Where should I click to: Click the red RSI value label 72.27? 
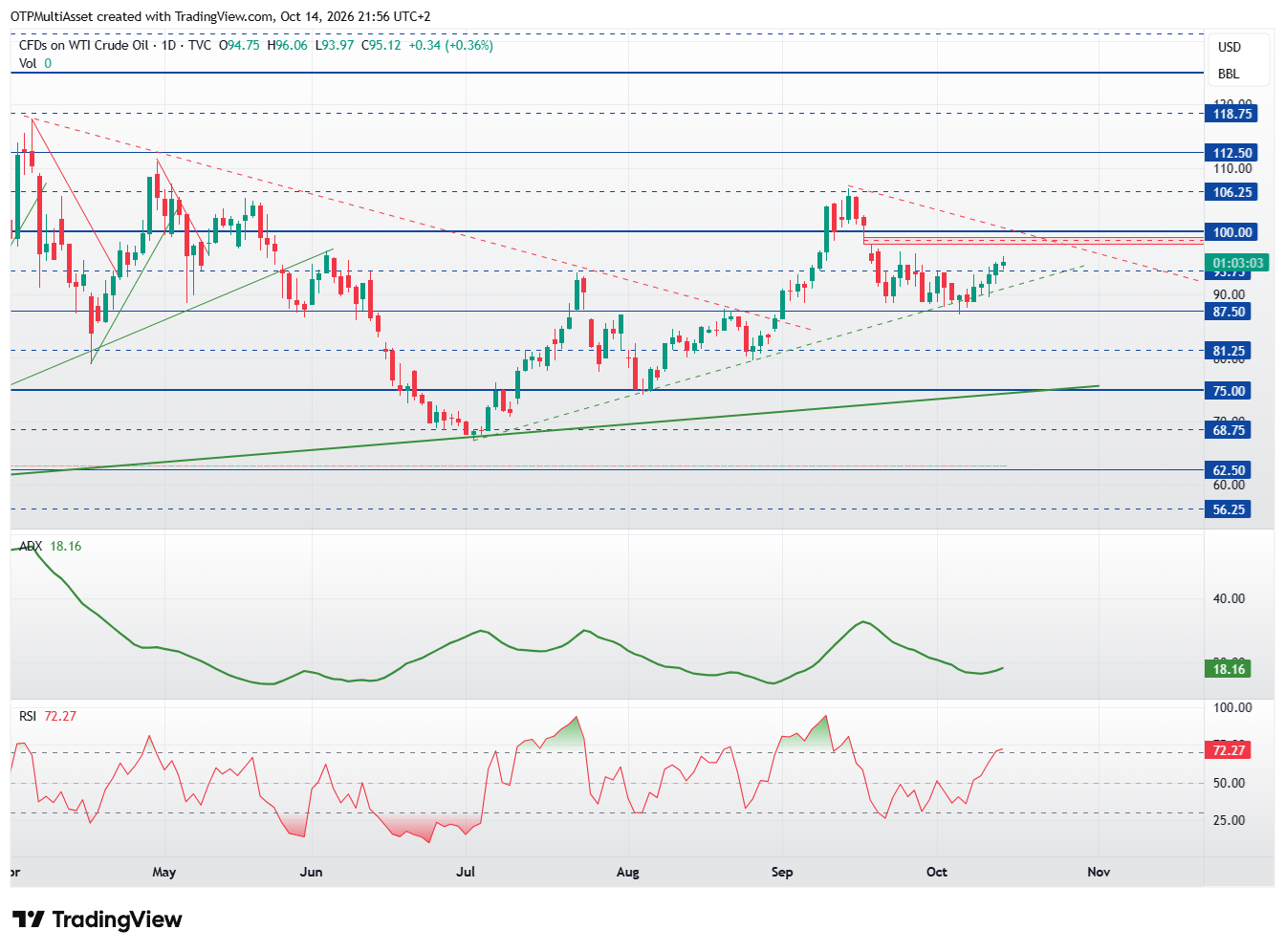click(1229, 750)
